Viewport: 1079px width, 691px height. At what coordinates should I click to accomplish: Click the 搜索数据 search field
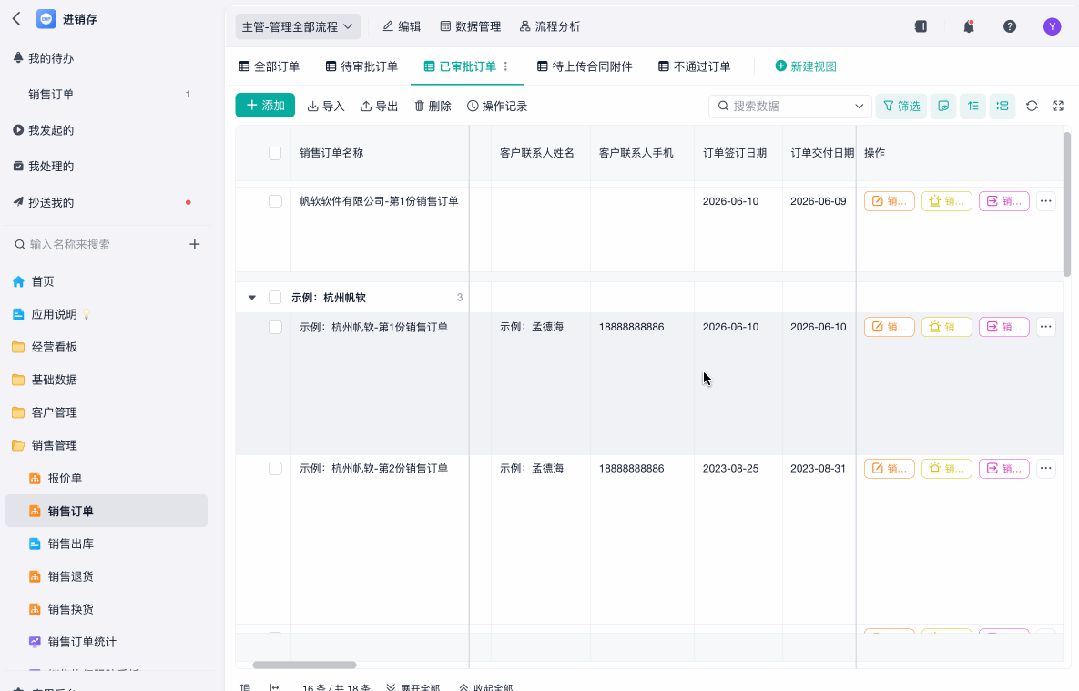[790, 106]
